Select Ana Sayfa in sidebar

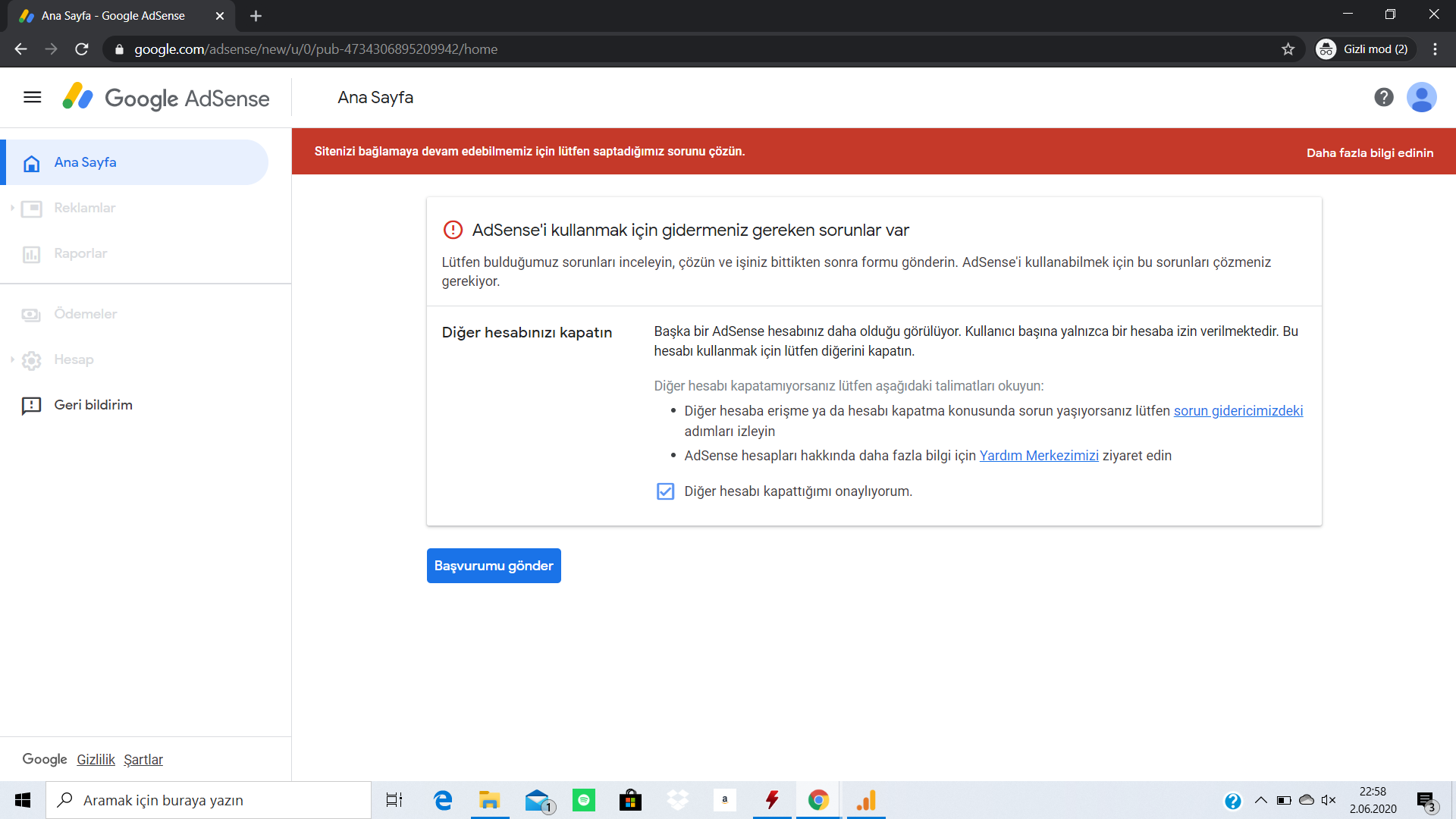(x=134, y=162)
